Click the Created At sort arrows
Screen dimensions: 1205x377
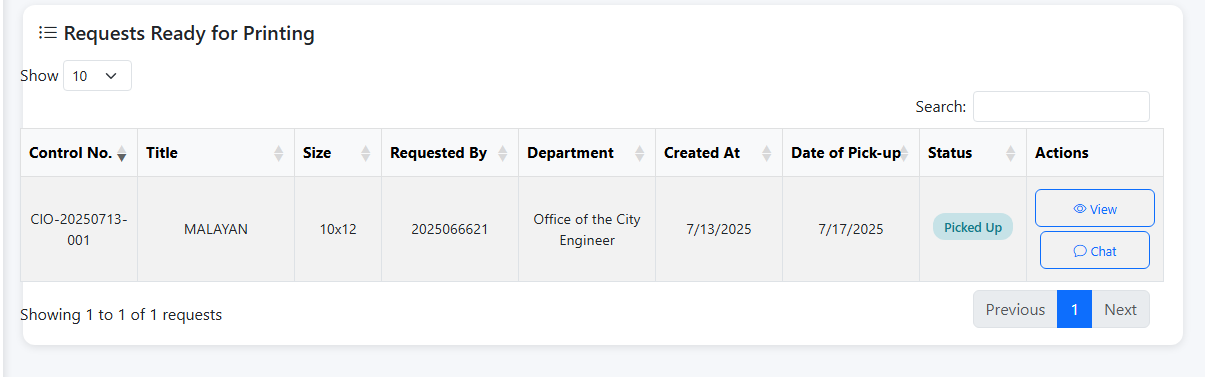point(767,153)
